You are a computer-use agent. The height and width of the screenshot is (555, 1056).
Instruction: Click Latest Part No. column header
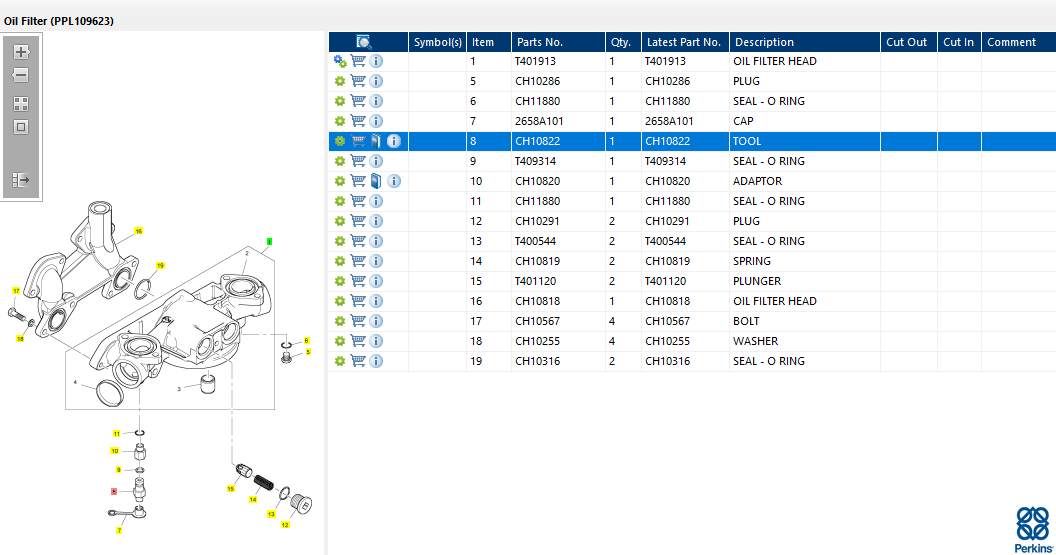pyautogui.click(x=685, y=42)
